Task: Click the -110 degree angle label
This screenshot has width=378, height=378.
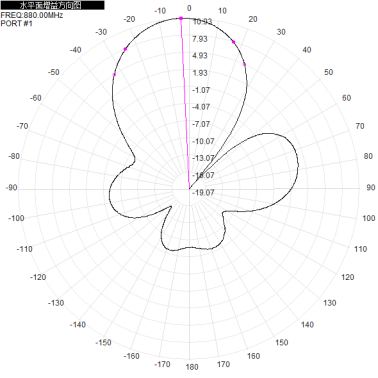Action: click(x=25, y=249)
